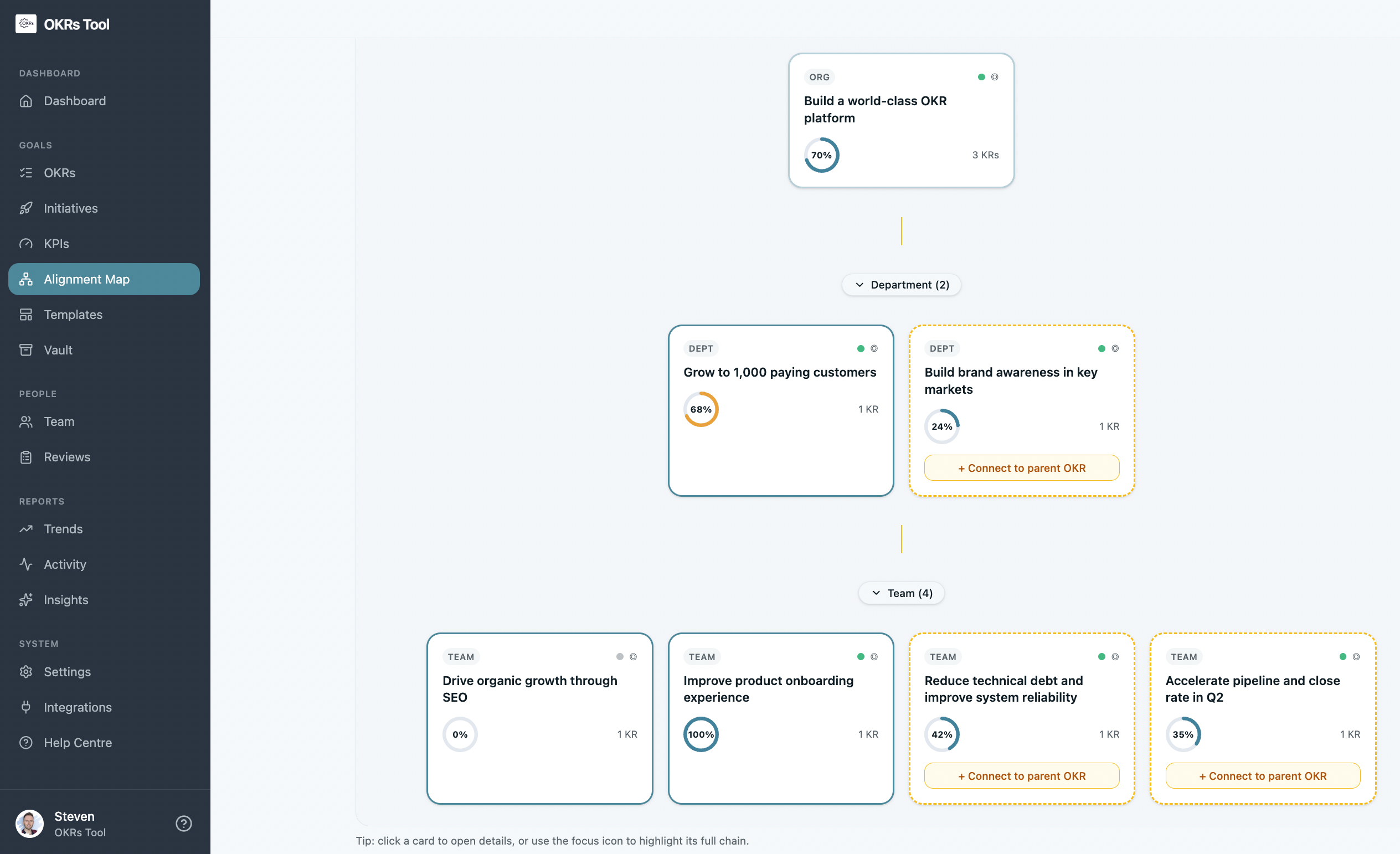The image size is (1400, 854).
Task: Switch to the Alignment Map section
Action: tap(86, 279)
